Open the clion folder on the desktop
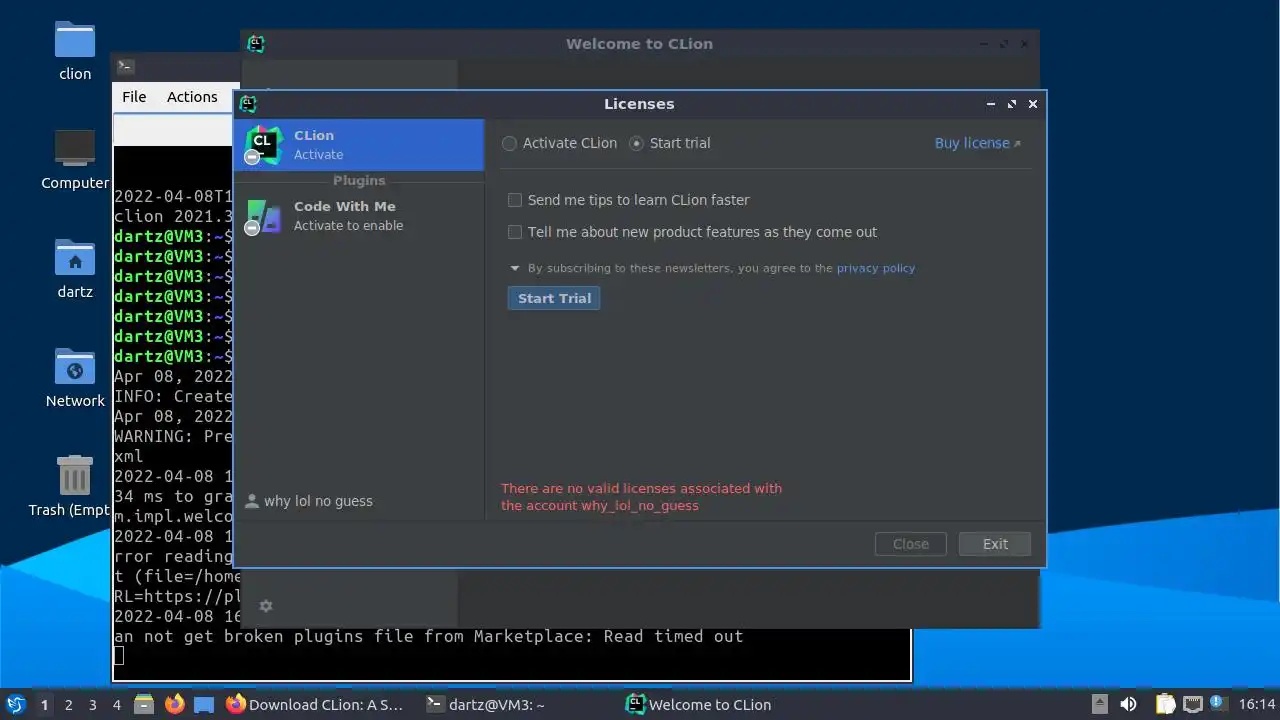This screenshot has width=1280, height=720. [x=75, y=51]
